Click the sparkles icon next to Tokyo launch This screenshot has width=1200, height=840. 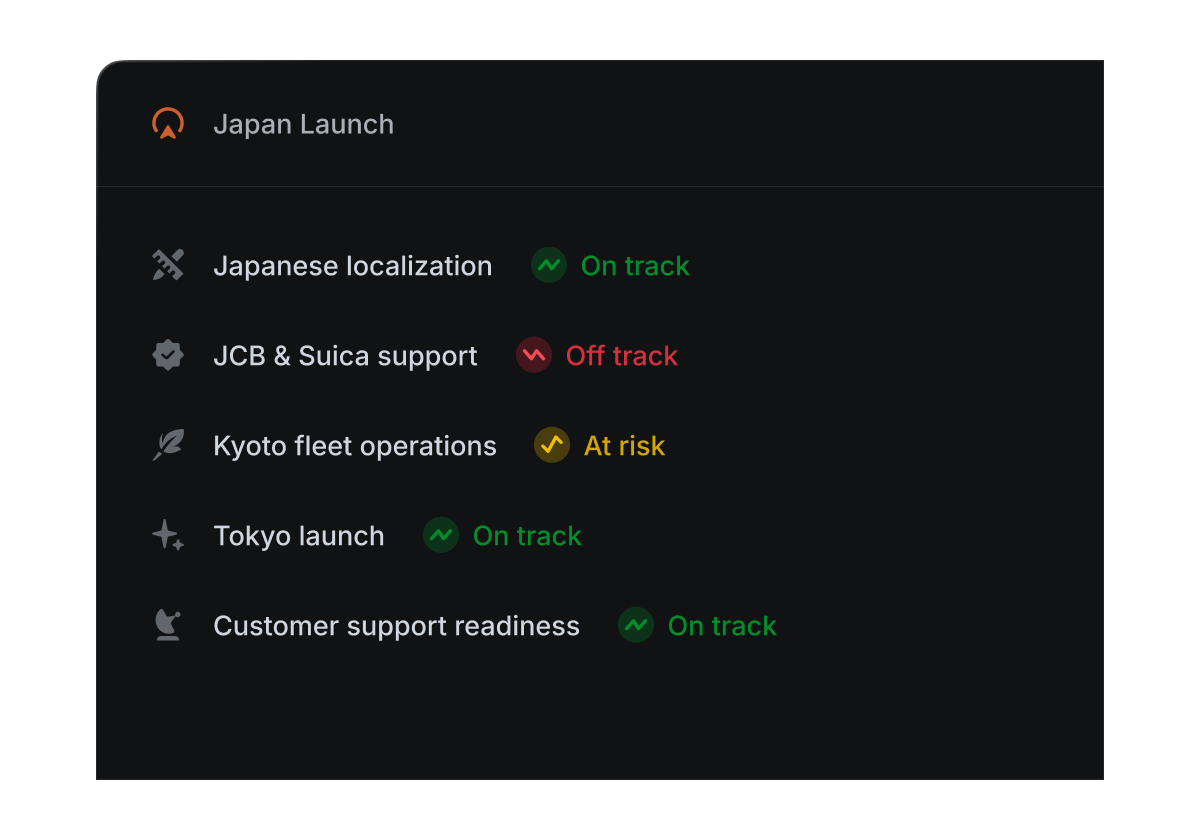(x=168, y=535)
